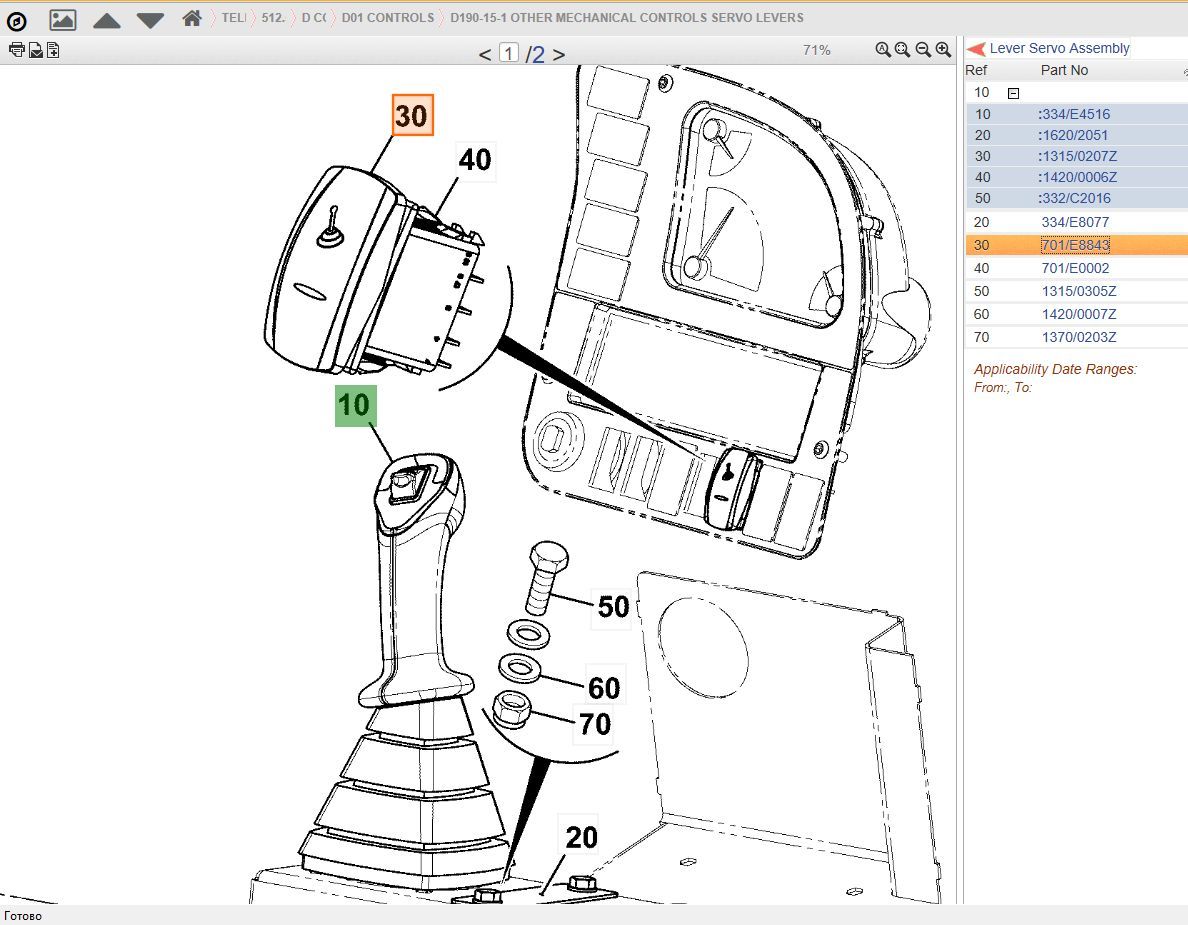Image resolution: width=1188 pixels, height=925 pixels.
Task: Collapse the Ref 10 assembly row
Action: point(1013,93)
